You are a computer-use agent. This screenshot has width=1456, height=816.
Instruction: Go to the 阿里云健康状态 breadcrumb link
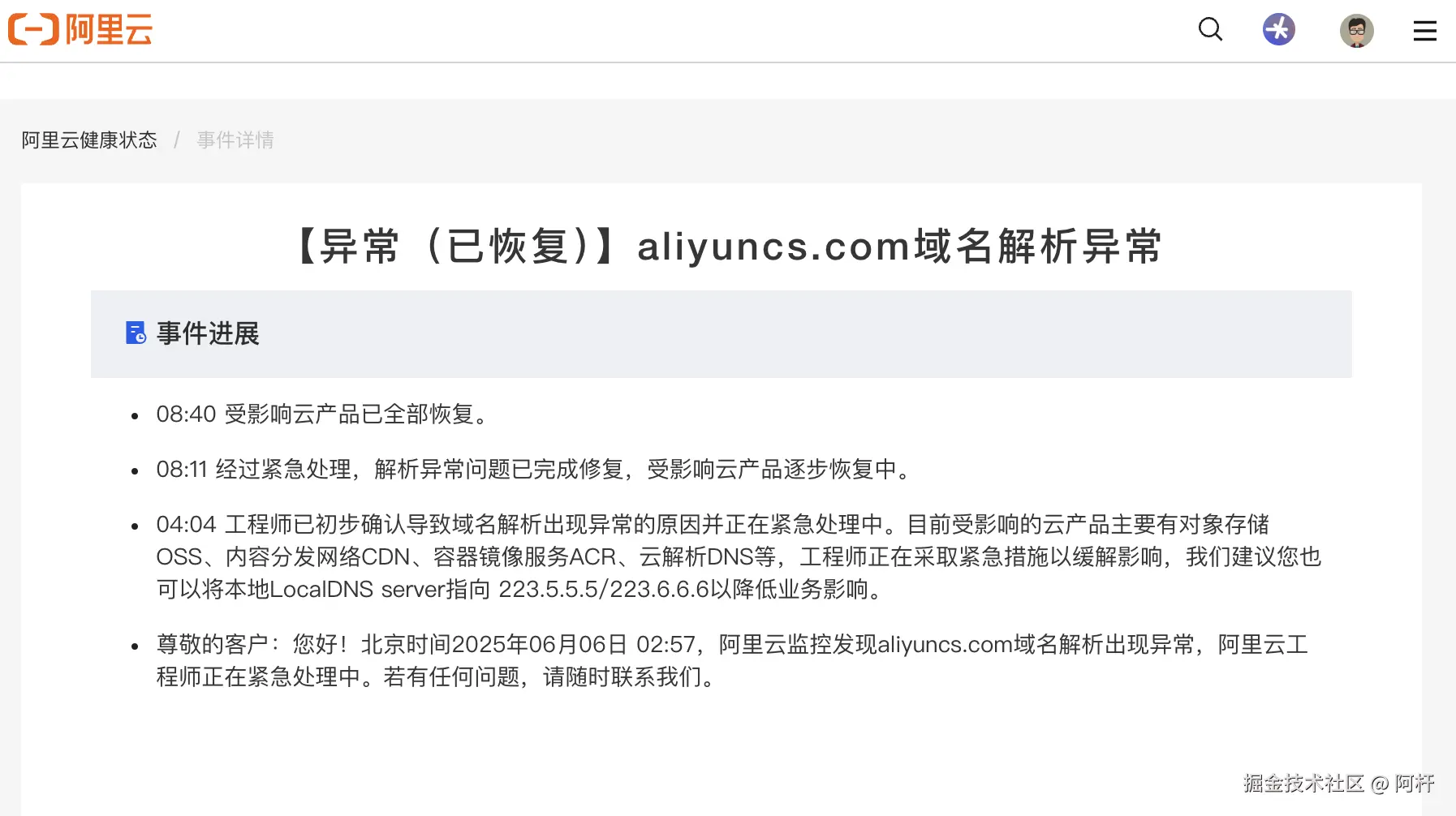pos(89,140)
